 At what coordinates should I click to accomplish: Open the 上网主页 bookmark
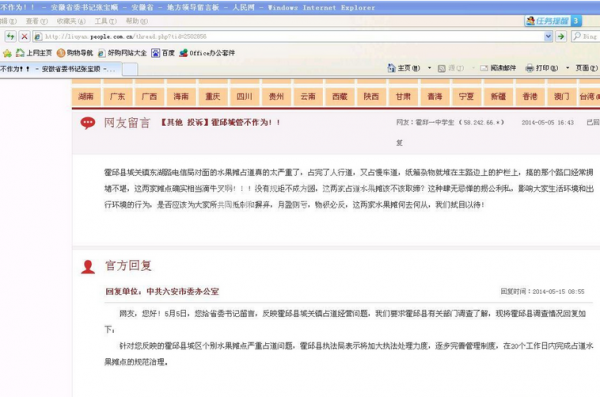point(34,53)
